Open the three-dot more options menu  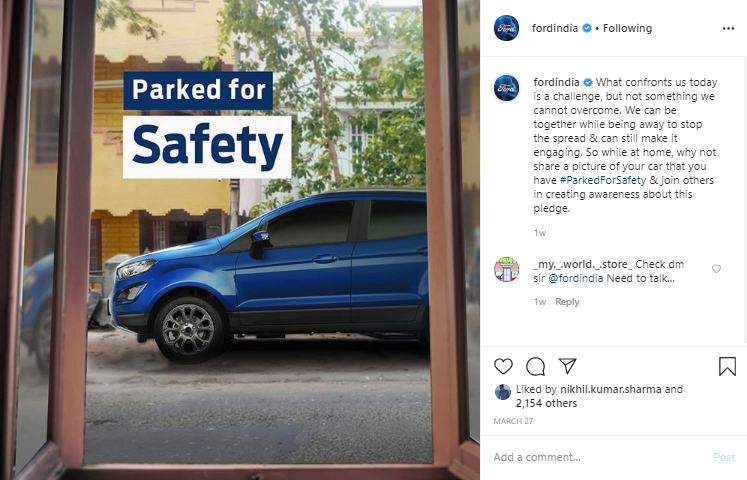(728, 29)
